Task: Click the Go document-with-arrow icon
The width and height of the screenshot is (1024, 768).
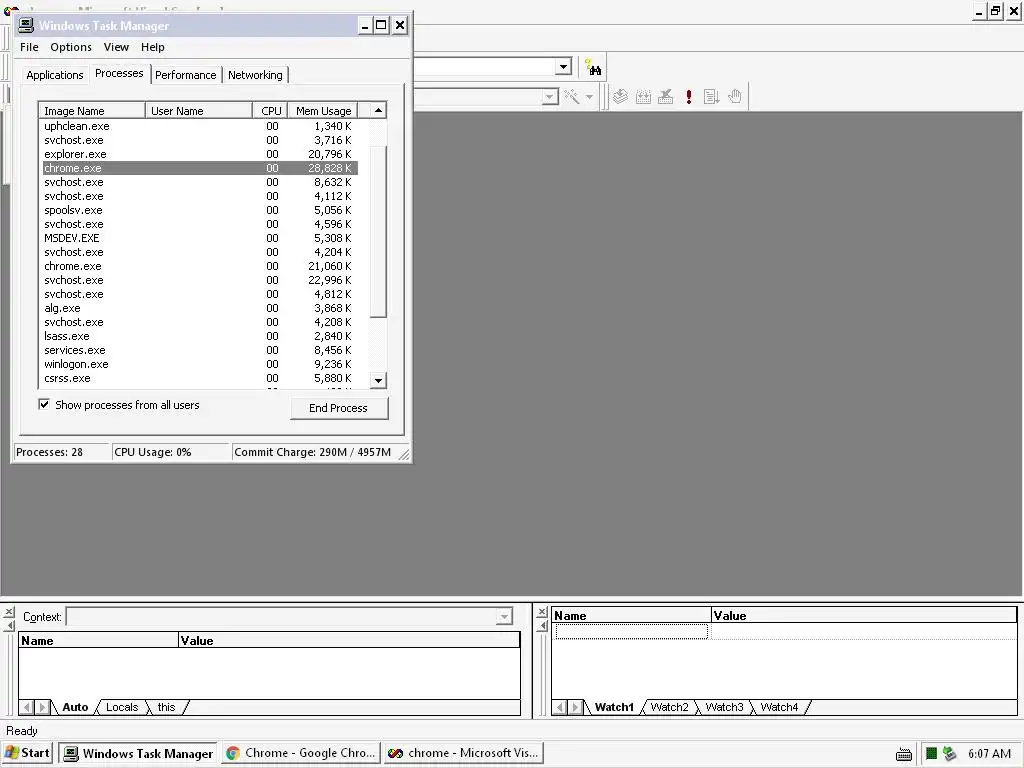Action: [711, 97]
